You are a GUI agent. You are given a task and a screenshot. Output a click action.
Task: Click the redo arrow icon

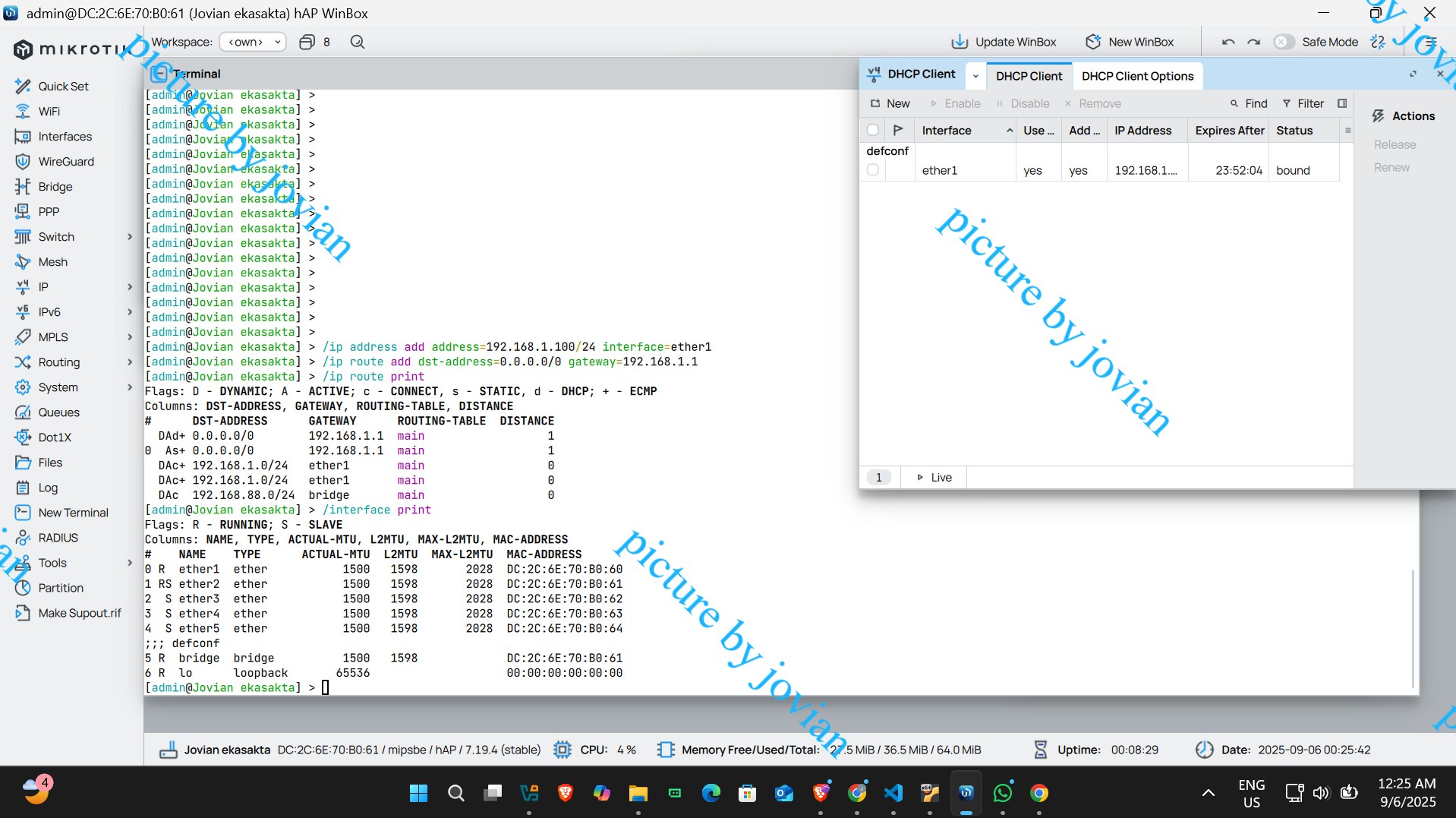[x=1254, y=42]
